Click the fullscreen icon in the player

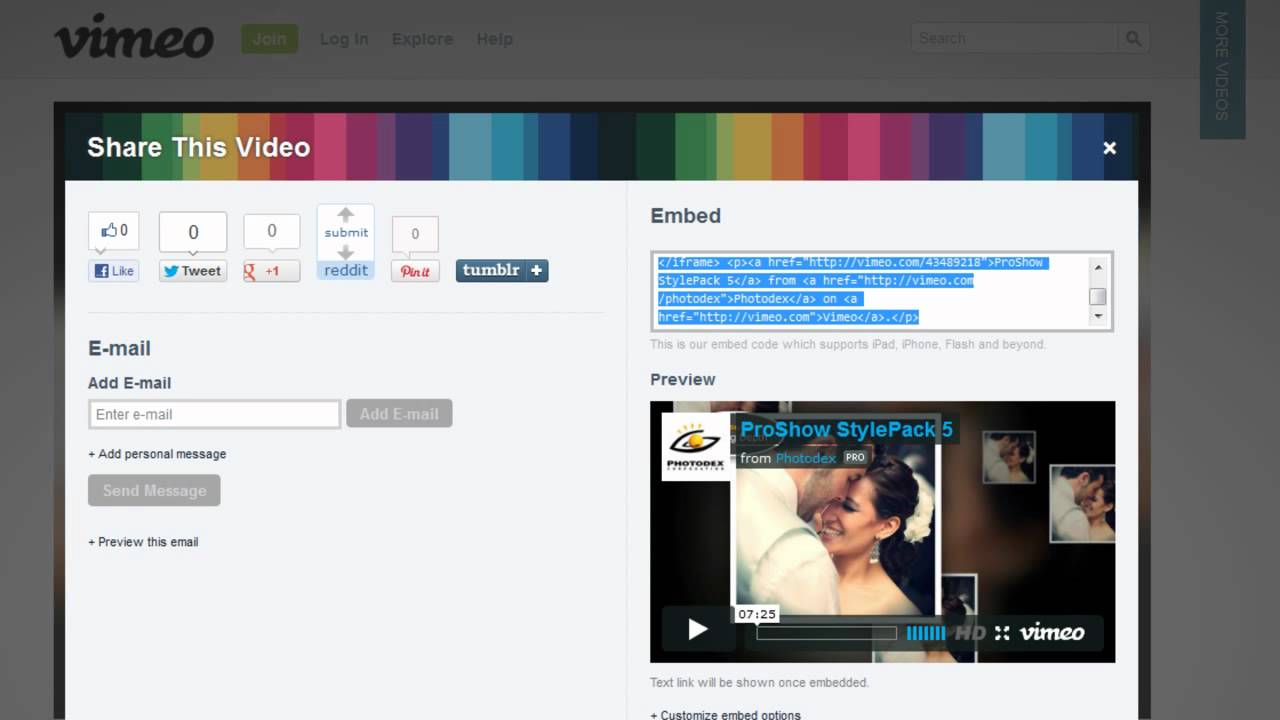pyautogui.click(x=1002, y=633)
